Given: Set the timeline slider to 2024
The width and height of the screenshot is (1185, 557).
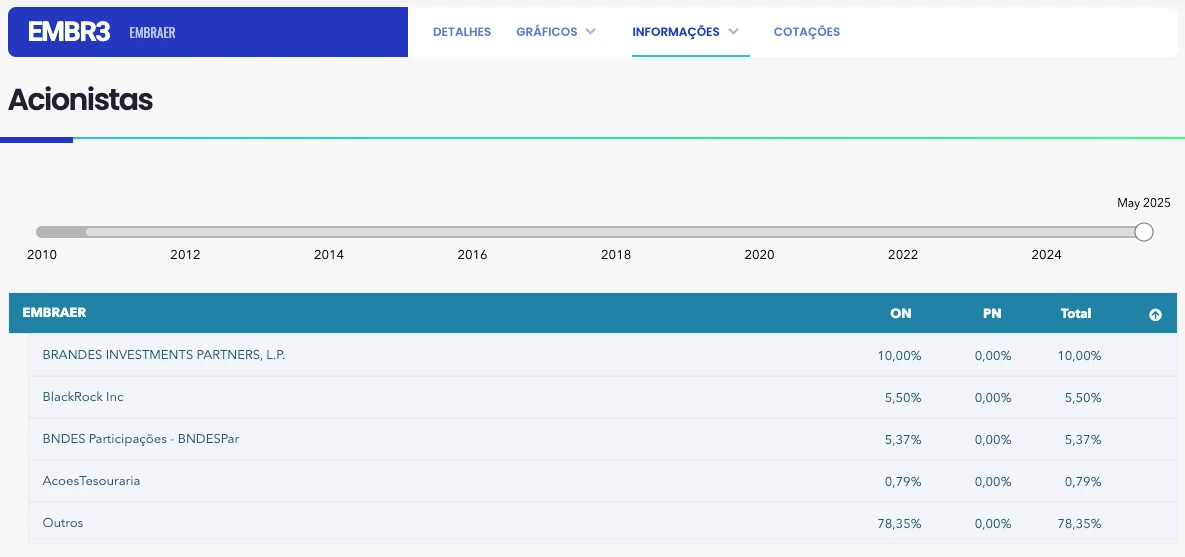Looking at the screenshot, I should coord(1047,255).
